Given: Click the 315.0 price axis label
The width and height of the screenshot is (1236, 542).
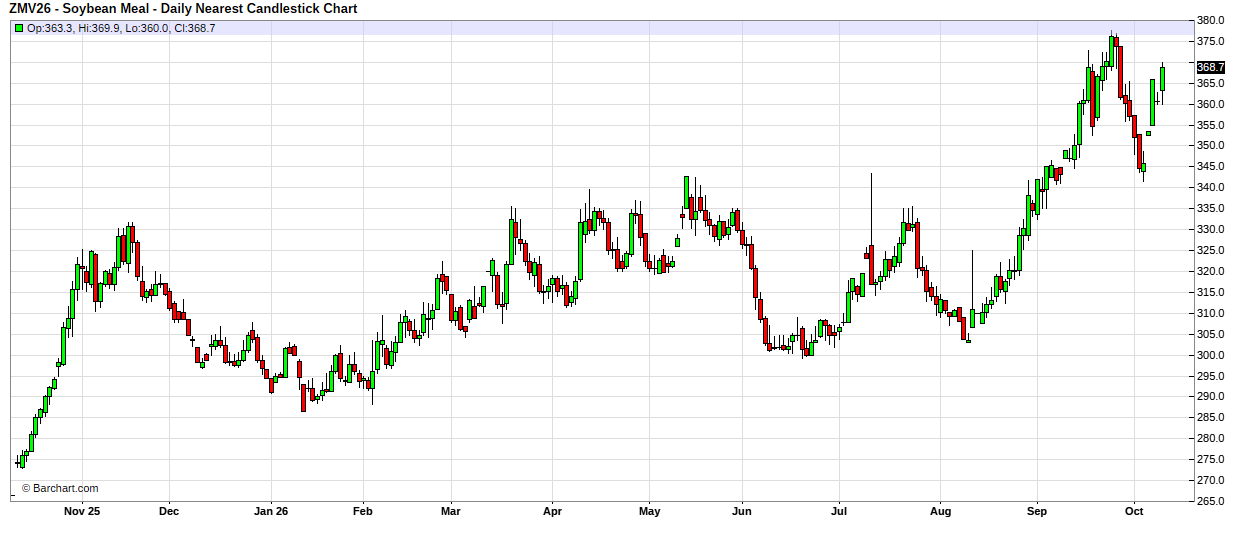Looking at the screenshot, I should (x=1211, y=292).
